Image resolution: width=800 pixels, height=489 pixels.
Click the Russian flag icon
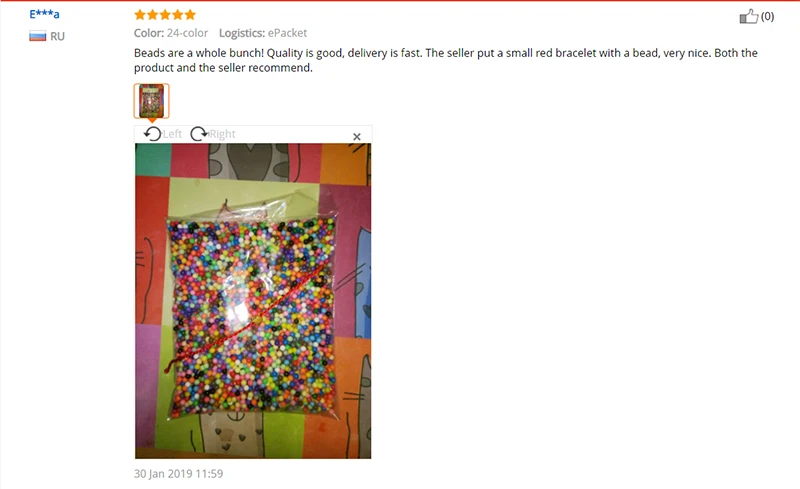point(38,36)
